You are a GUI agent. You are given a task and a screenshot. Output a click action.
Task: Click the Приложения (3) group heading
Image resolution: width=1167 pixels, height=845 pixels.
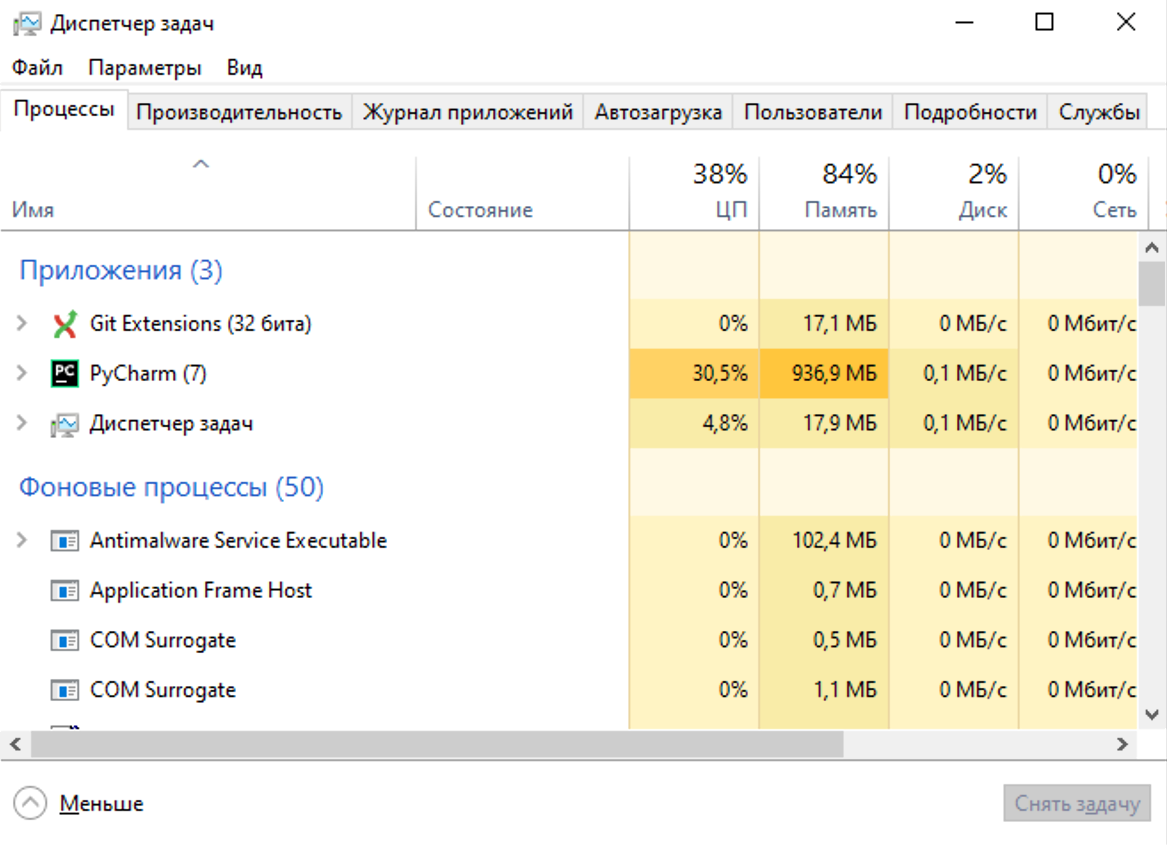coord(121,270)
